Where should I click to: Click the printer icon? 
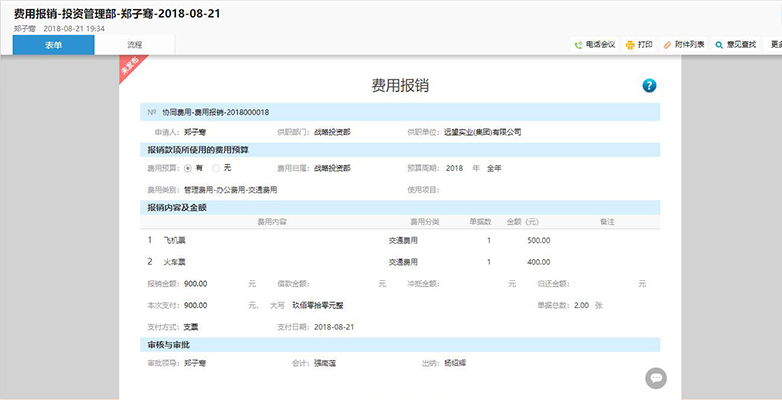click(x=630, y=45)
